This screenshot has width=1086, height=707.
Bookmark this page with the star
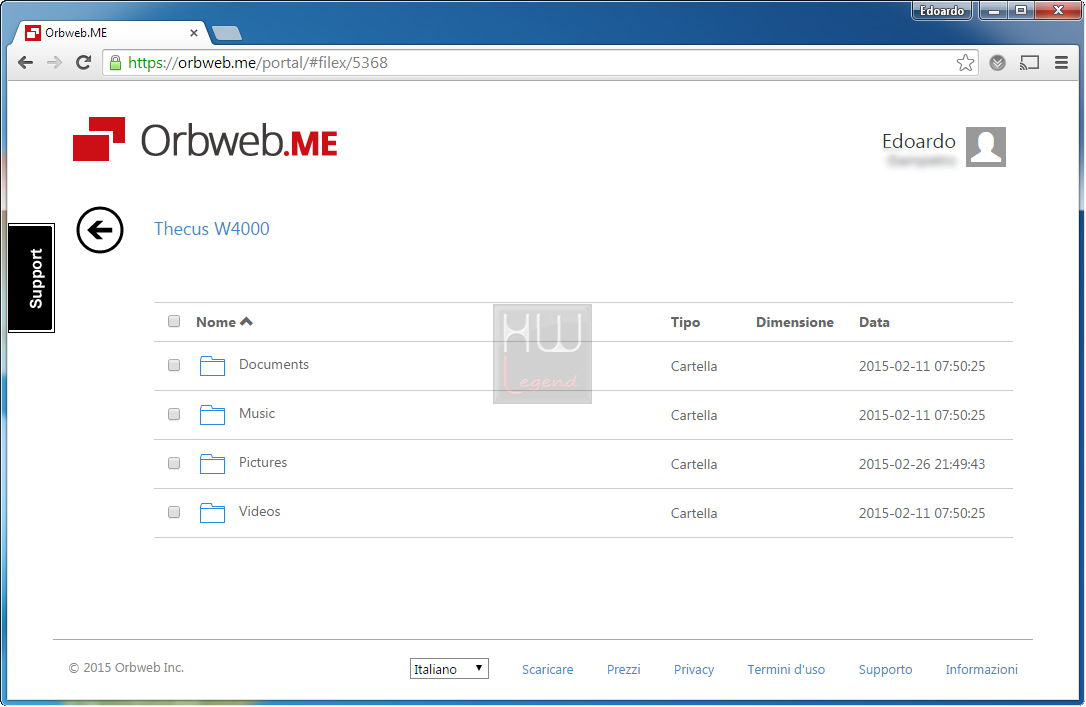pyautogui.click(x=965, y=63)
